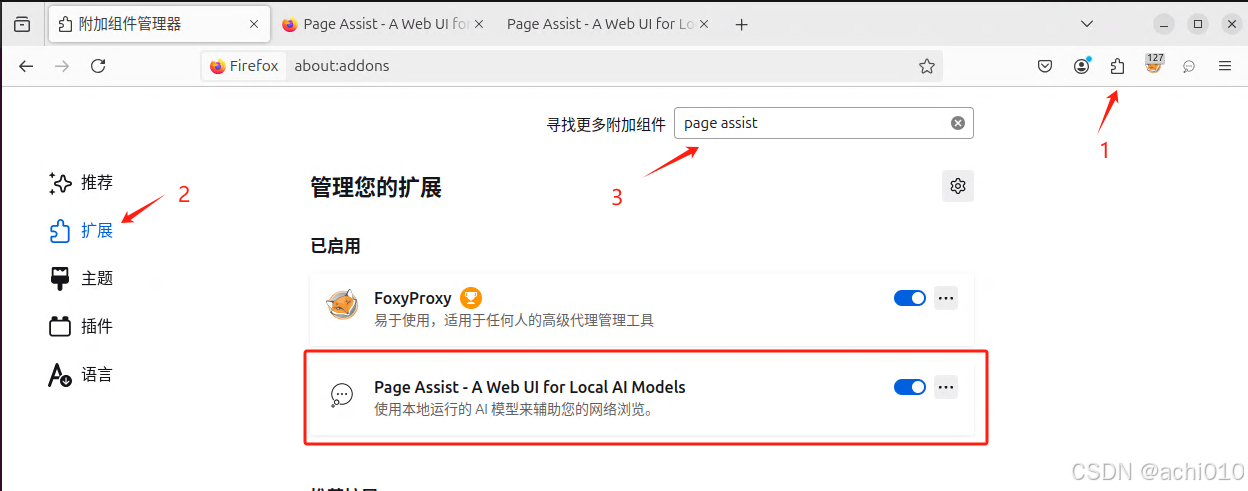Open a new browser tab
This screenshot has width=1248, height=491.
(741, 25)
